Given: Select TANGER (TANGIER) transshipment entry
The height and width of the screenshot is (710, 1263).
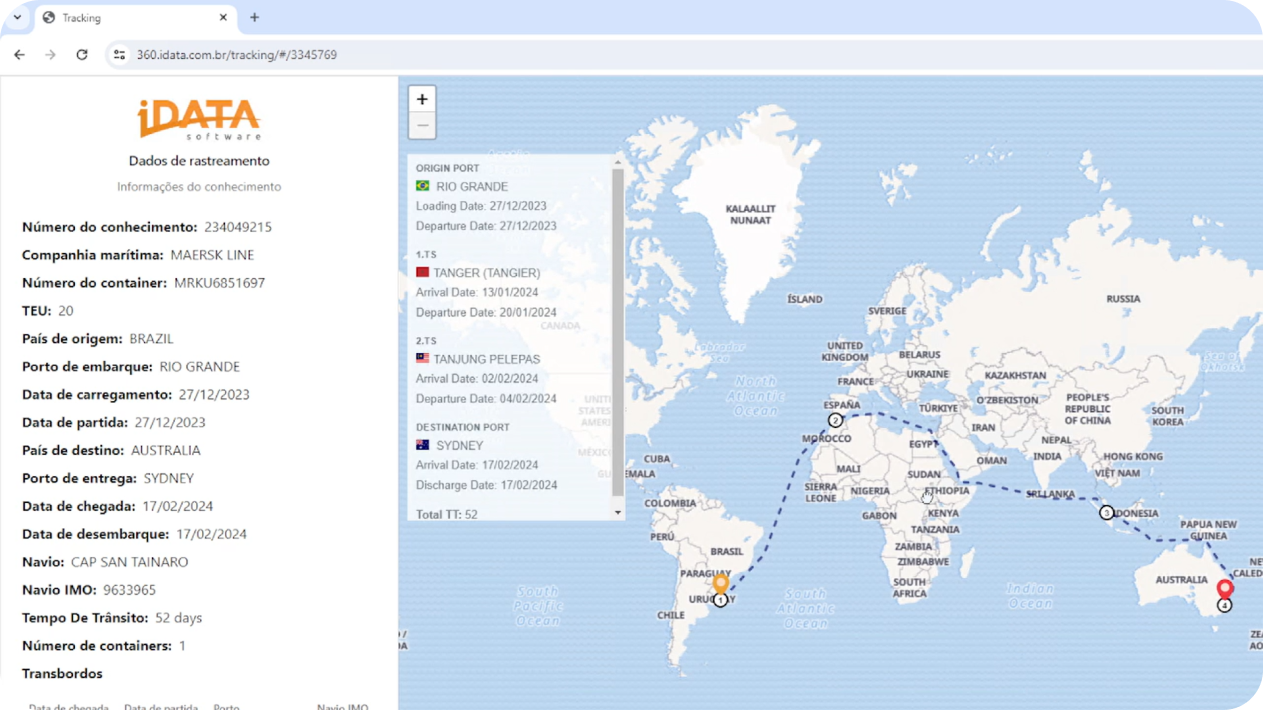Looking at the screenshot, I should coord(486,273).
